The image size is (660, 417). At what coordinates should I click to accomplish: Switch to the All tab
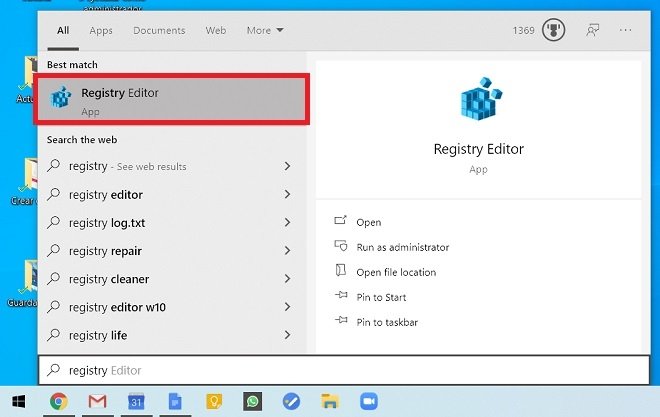[x=63, y=30]
